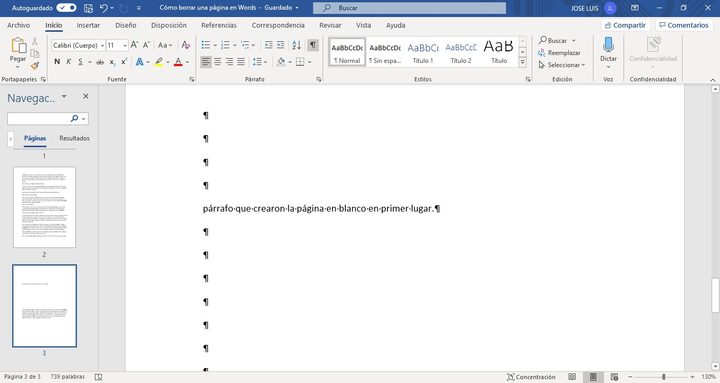This screenshot has width=720, height=383.
Task: Switch to the Insertar tab
Action: click(x=88, y=25)
